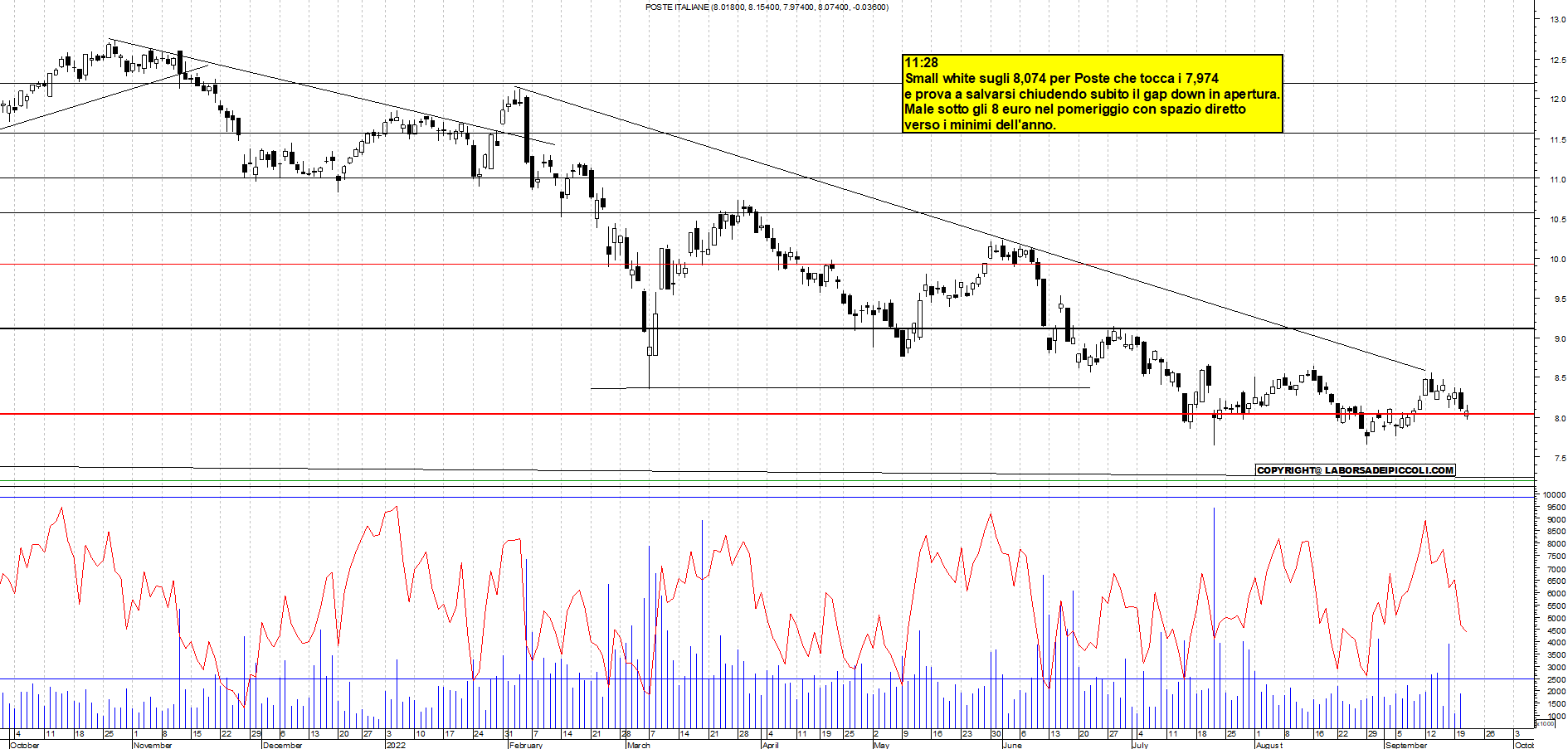Click the 1500 volume axis label
The image size is (1568, 749).
[1556, 704]
